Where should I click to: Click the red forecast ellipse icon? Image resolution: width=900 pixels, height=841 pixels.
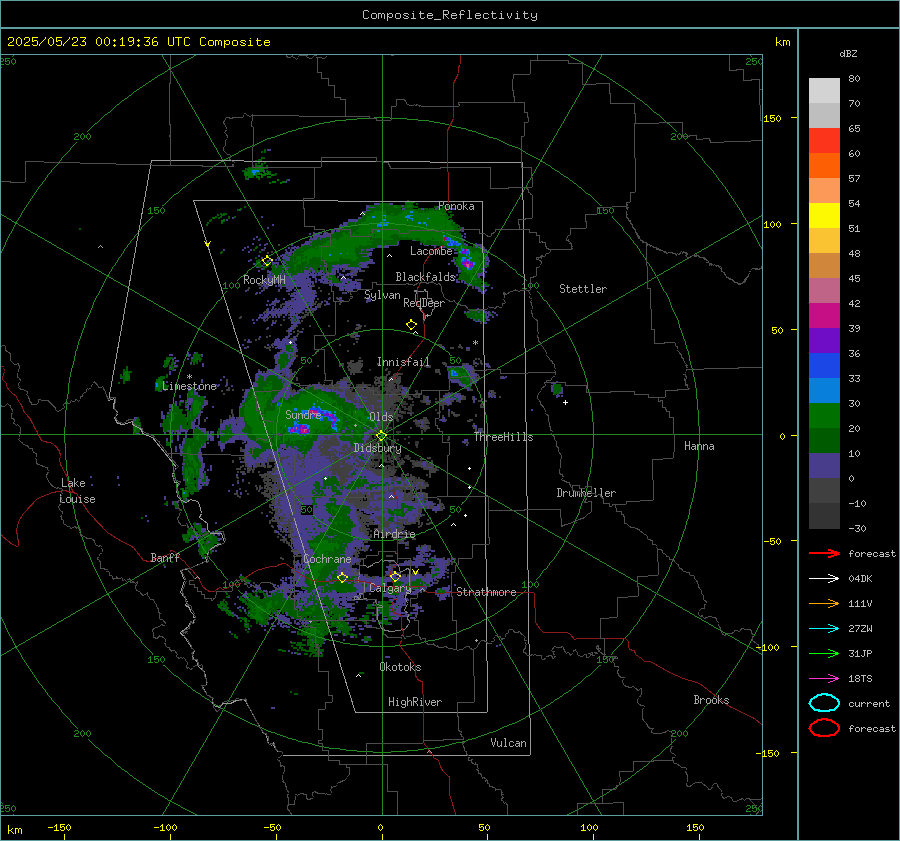(824, 728)
